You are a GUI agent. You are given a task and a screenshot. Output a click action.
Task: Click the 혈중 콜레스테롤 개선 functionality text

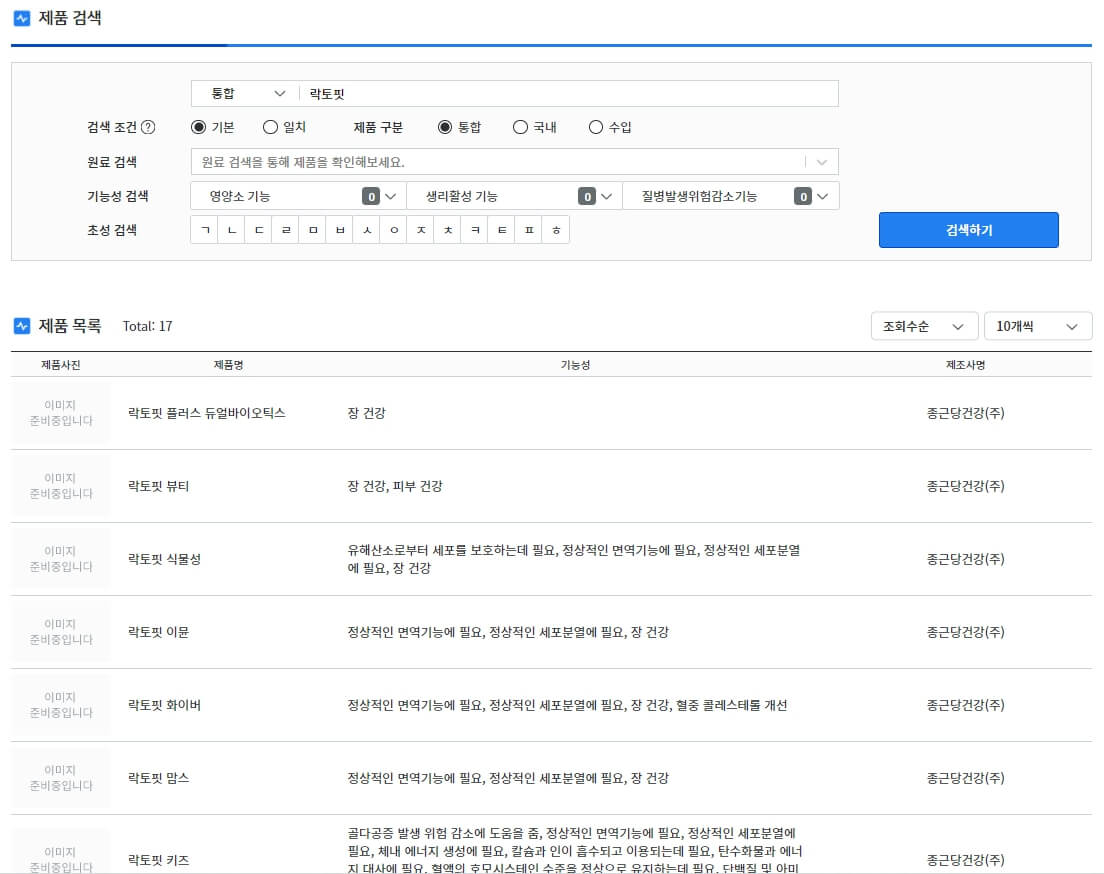click(x=732, y=706)
